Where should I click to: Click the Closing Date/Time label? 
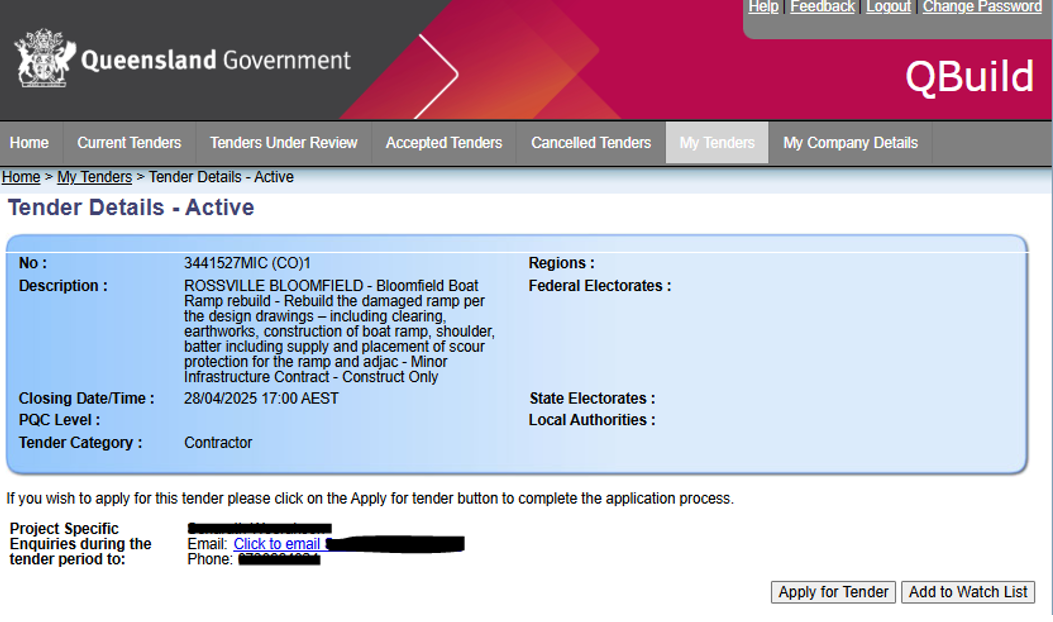tap(86, 398)
